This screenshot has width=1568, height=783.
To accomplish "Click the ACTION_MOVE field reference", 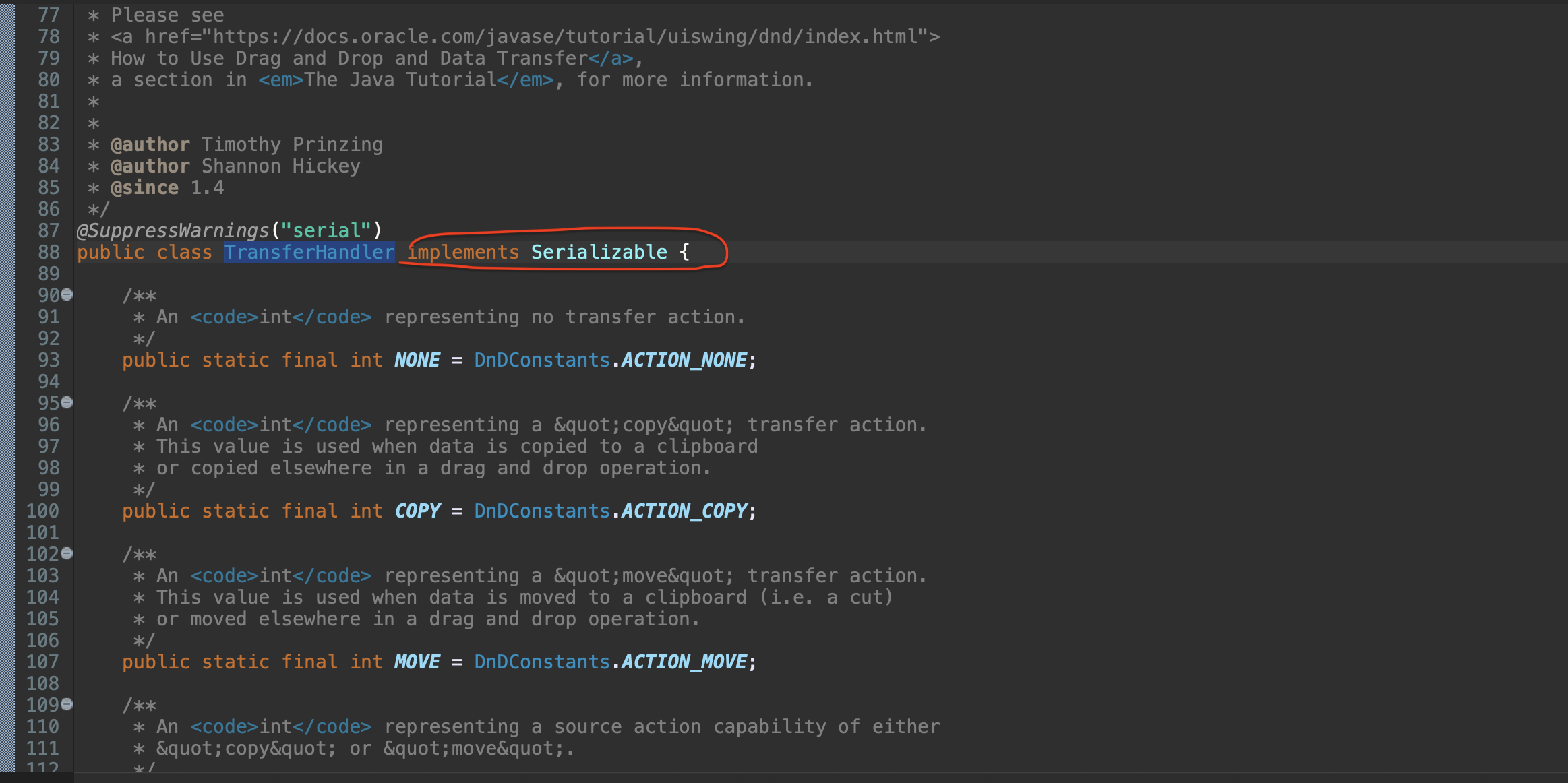I will coord(684,662).
